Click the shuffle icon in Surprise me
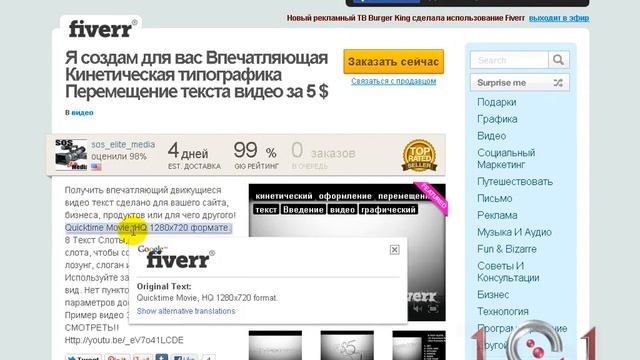The width and height of the screenshot is (640, 360). [x=558, y=82]
